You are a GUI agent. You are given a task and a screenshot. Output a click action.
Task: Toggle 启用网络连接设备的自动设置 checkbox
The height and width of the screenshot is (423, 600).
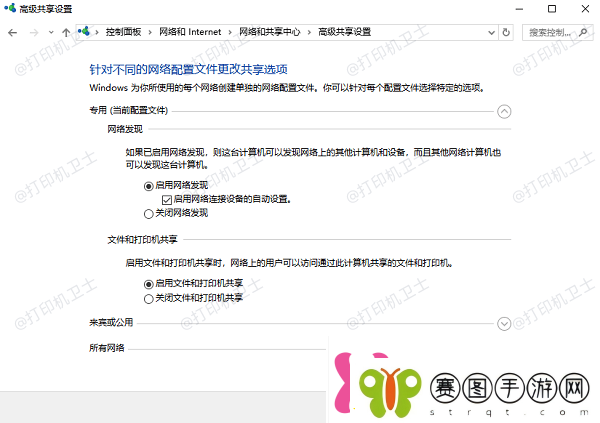(x=166, y=200)
